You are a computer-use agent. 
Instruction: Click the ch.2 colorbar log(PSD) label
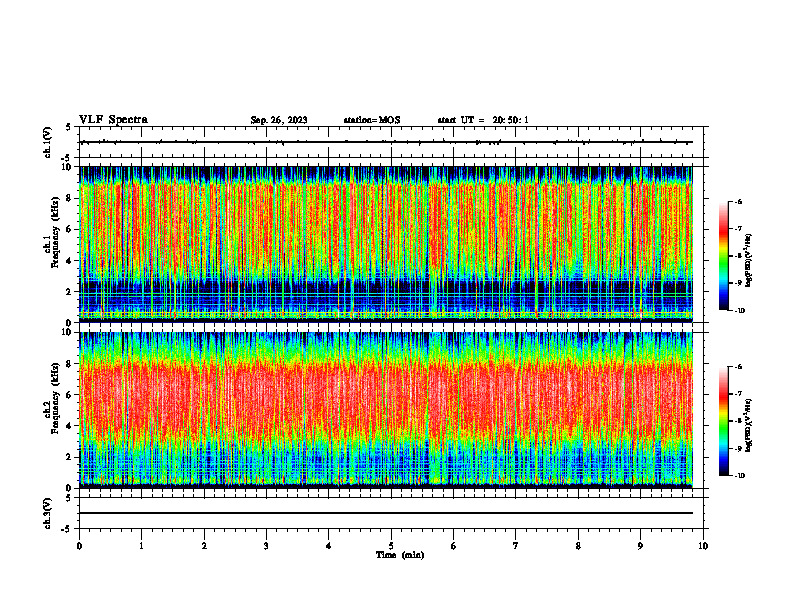749,425
